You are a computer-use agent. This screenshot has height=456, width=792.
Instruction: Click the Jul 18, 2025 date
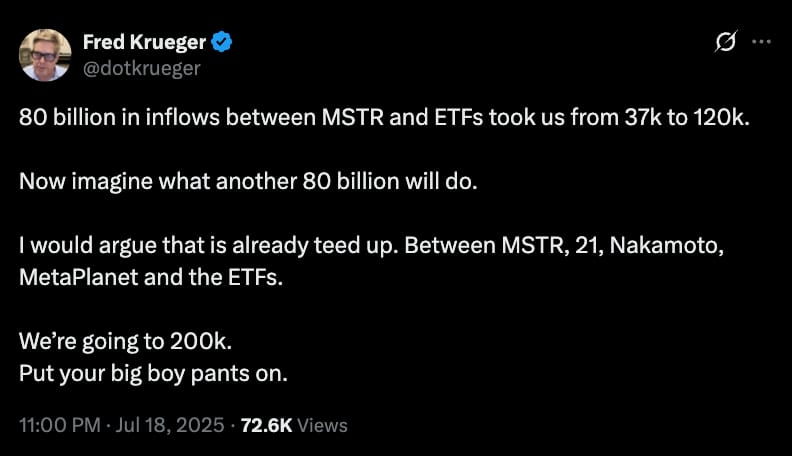(170, 425)
